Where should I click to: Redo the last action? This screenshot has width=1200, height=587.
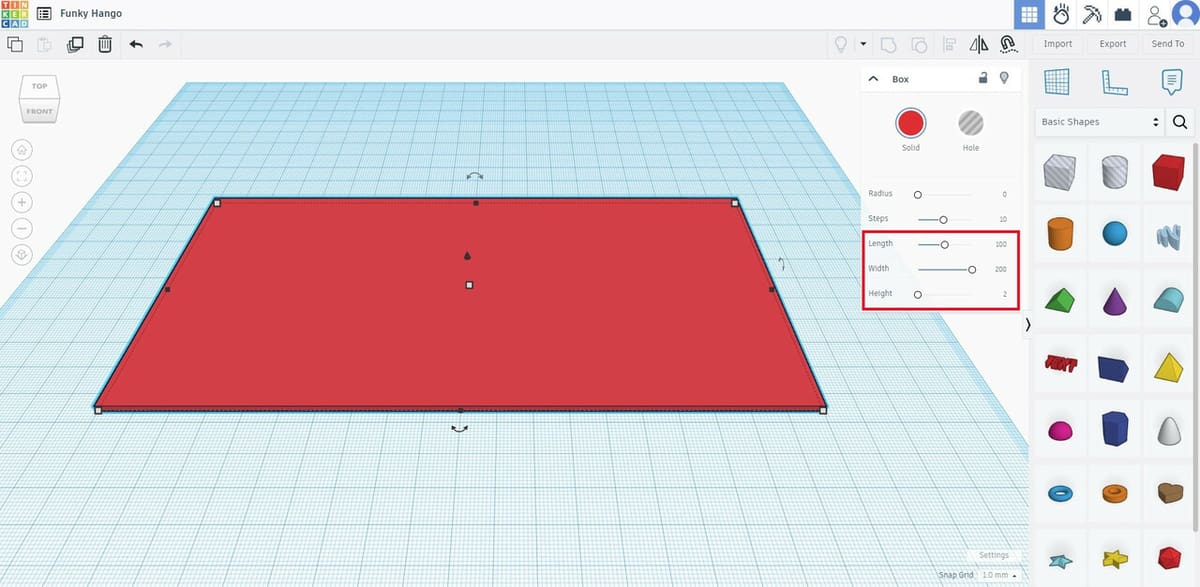[165, 44]
